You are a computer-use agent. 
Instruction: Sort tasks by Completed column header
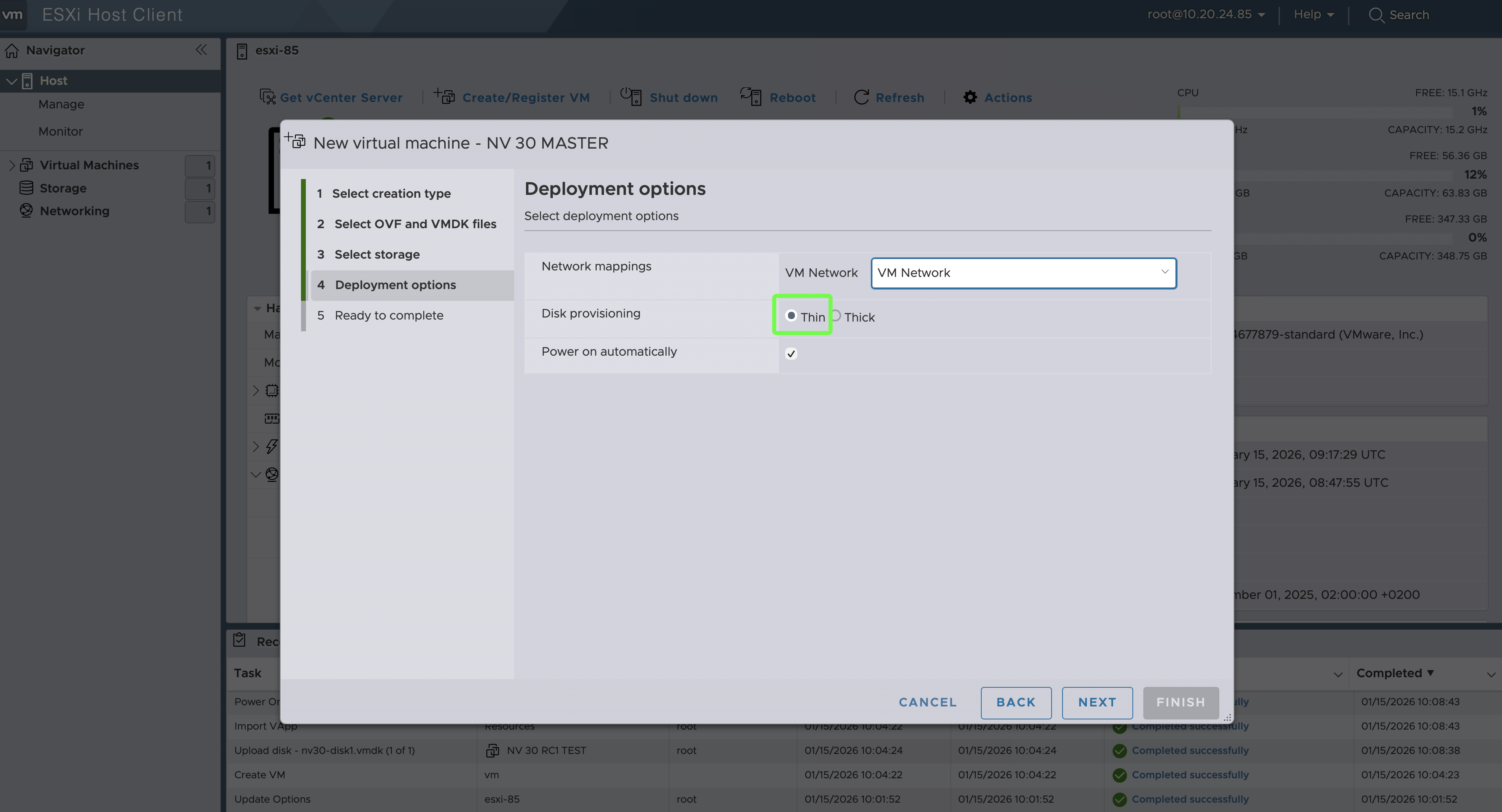point(1389,673)
